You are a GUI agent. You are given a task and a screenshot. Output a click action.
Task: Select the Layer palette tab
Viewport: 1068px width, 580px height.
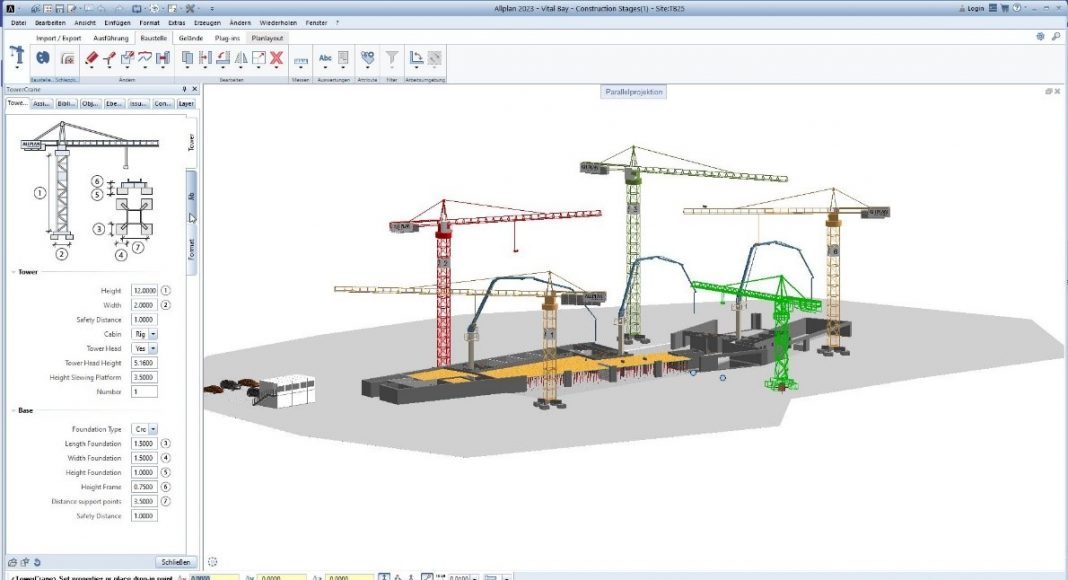pos(186,103)
